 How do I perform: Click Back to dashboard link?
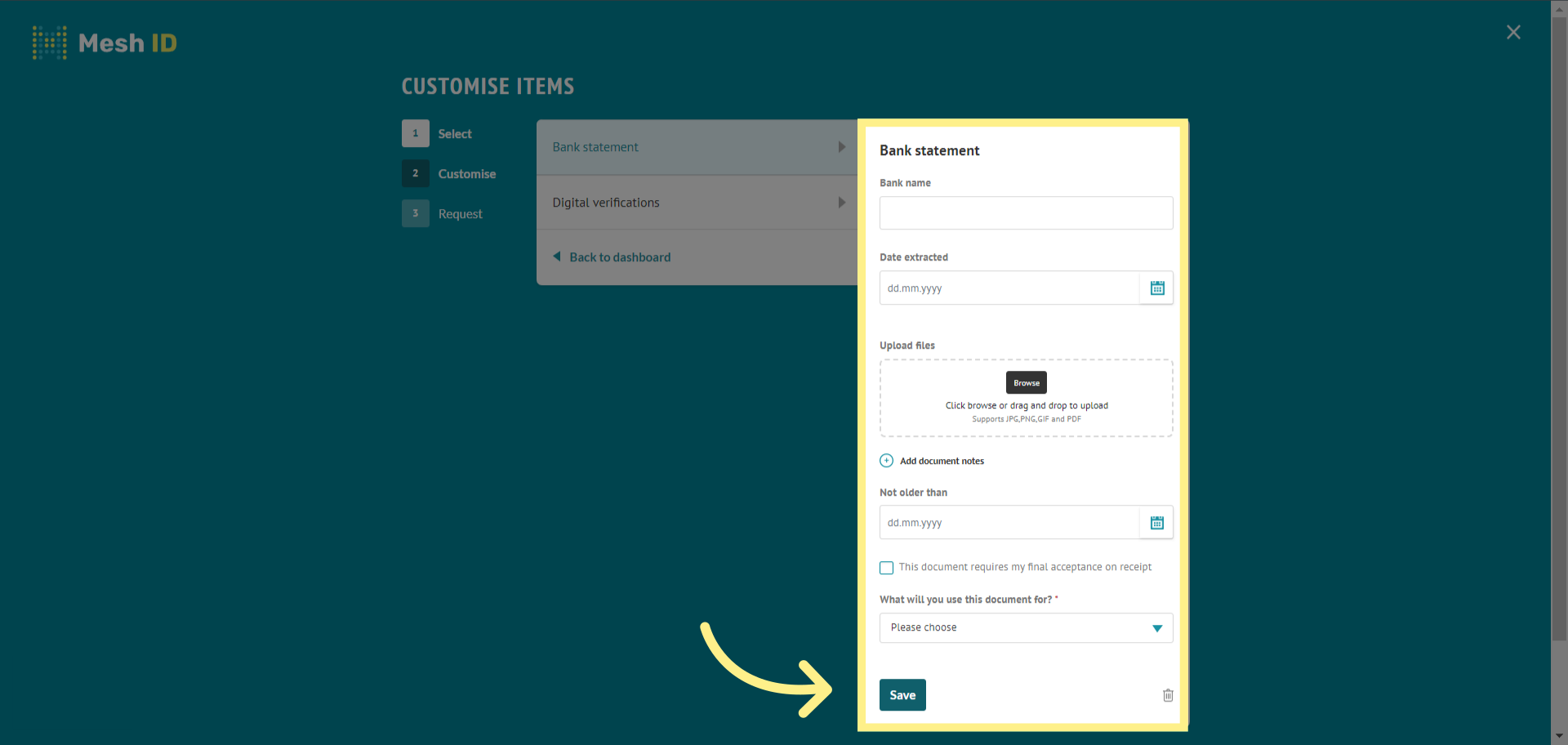620,257
